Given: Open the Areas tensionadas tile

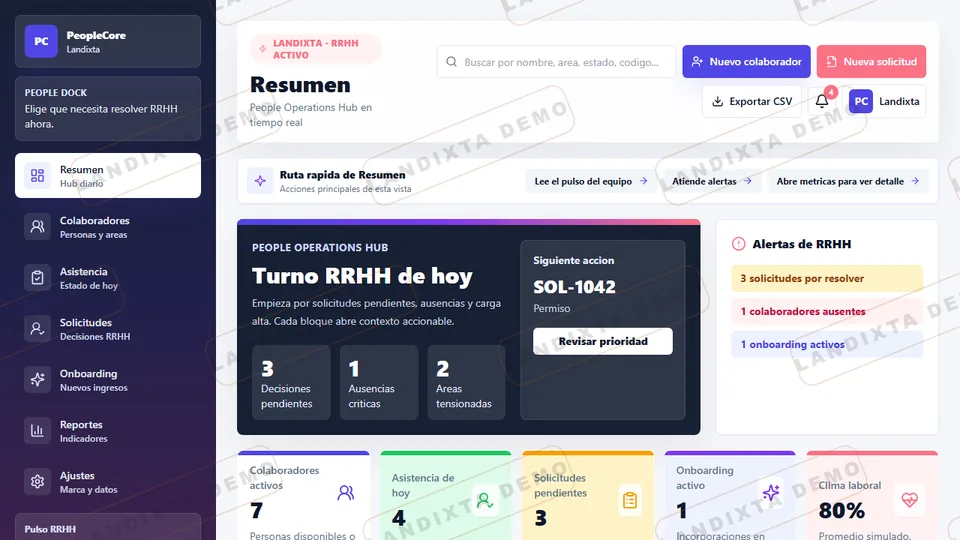Looking at the screenshot, I should (x=467, y=383).
